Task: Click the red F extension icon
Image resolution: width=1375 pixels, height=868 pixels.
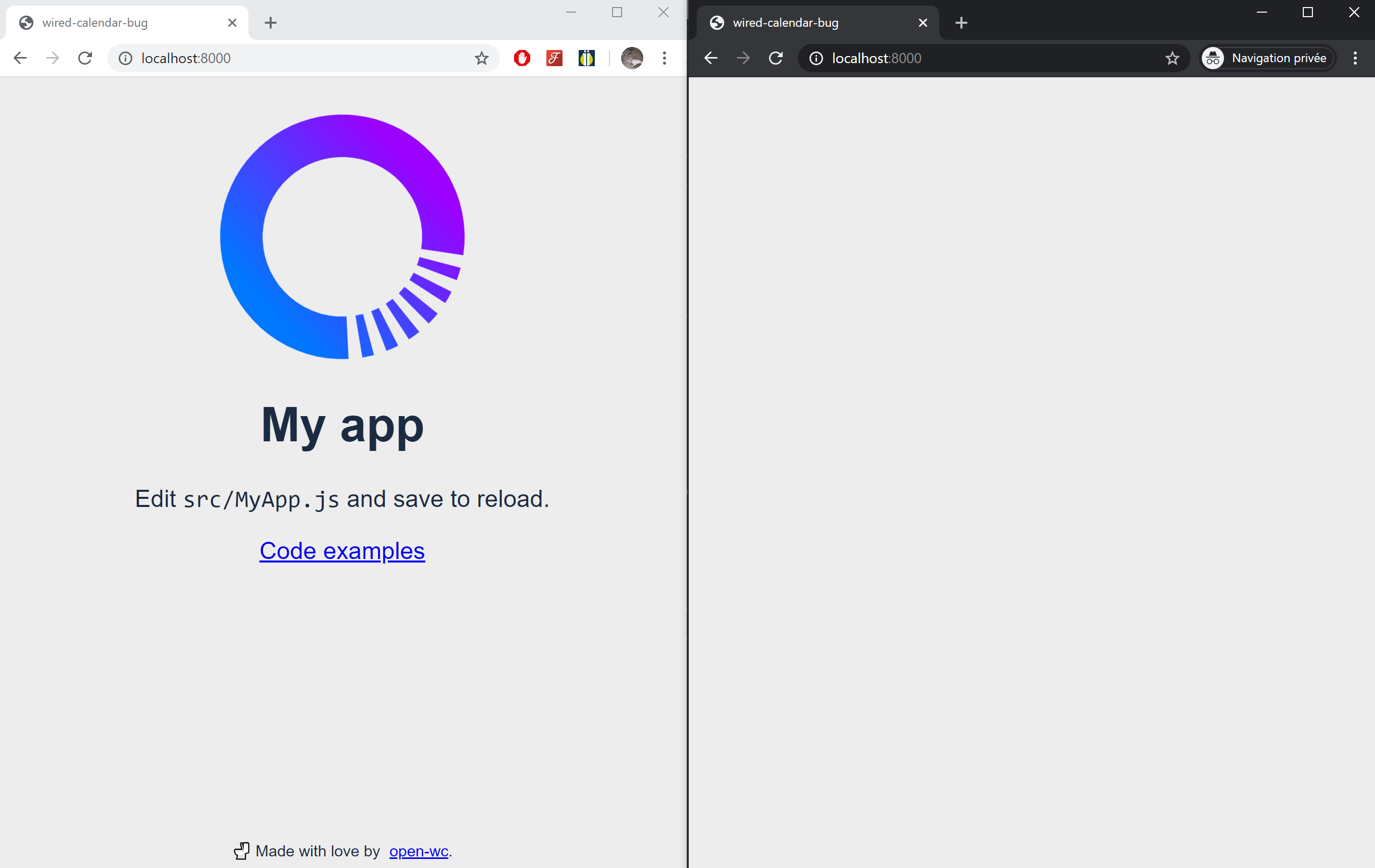Action: [x=554, y=58]
